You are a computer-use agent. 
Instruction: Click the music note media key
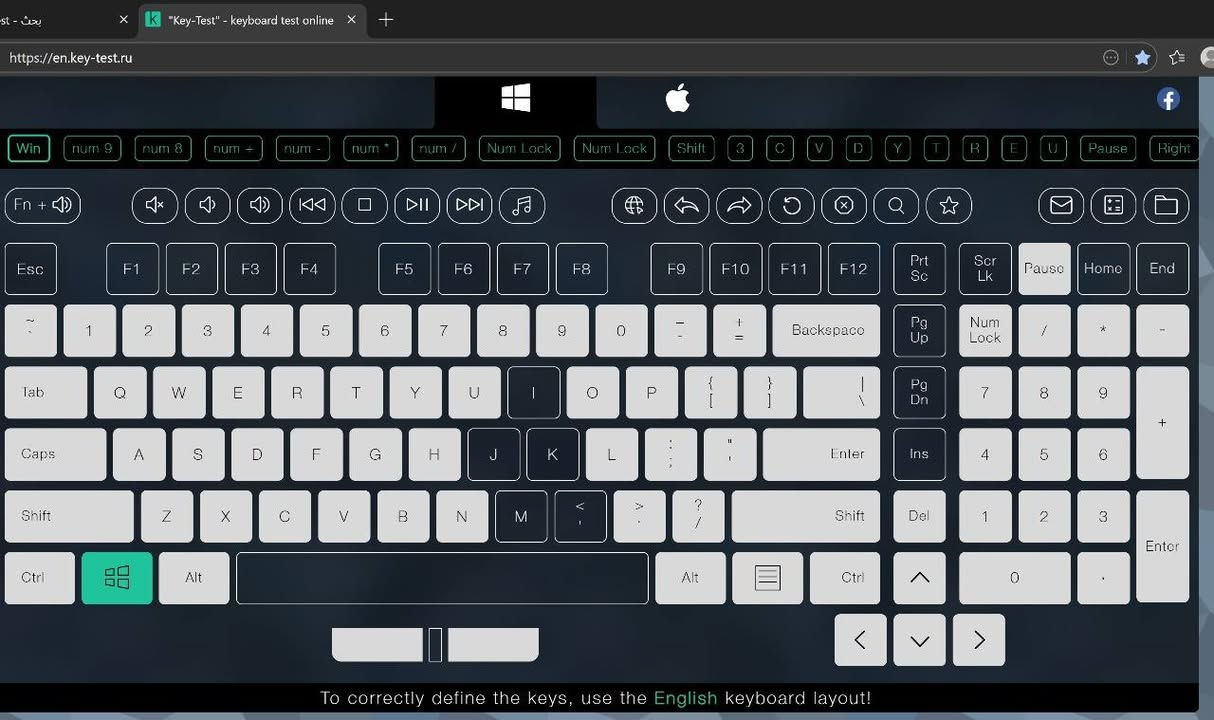(x=522, y=205)
